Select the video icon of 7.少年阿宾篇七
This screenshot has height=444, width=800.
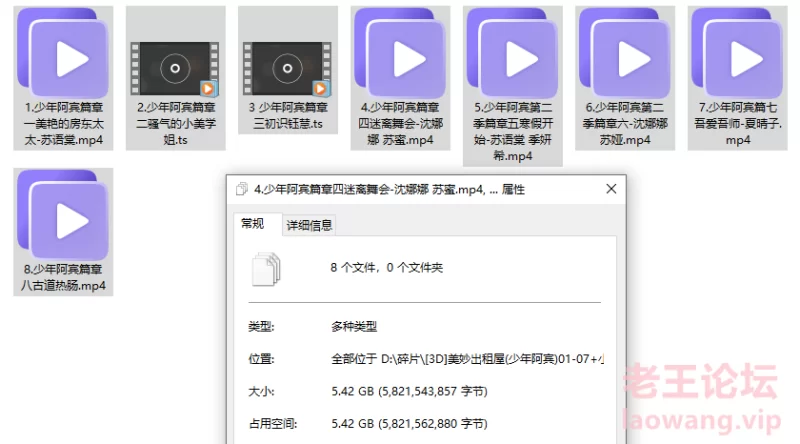pos(737,53)
